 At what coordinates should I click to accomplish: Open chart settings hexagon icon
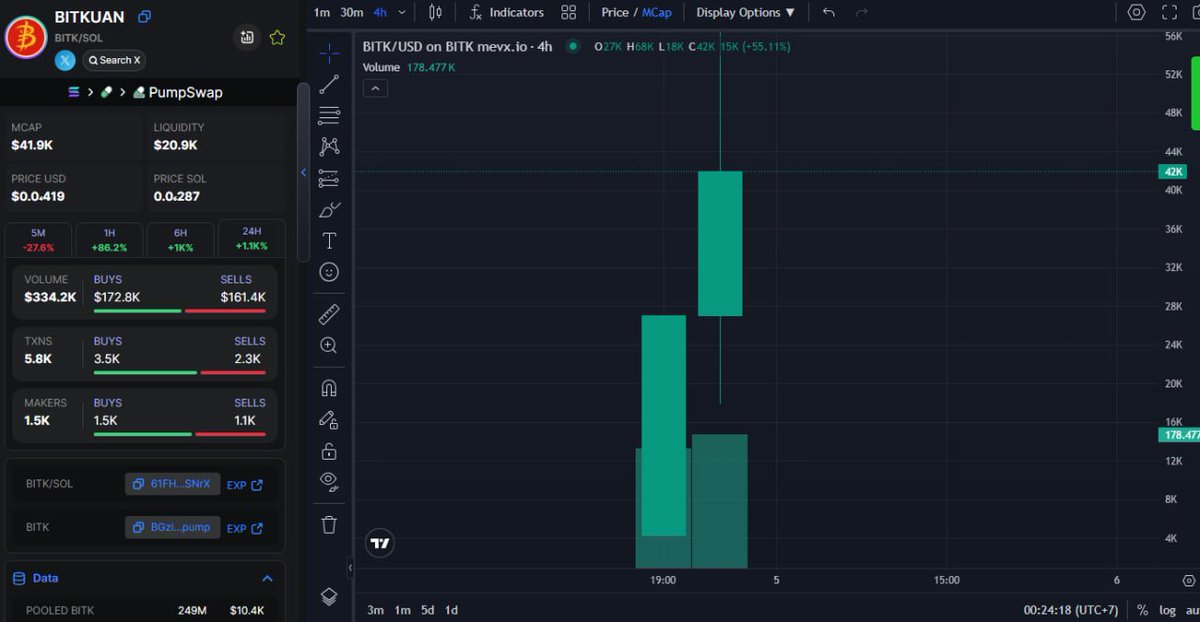click(x=1137, y=12)
